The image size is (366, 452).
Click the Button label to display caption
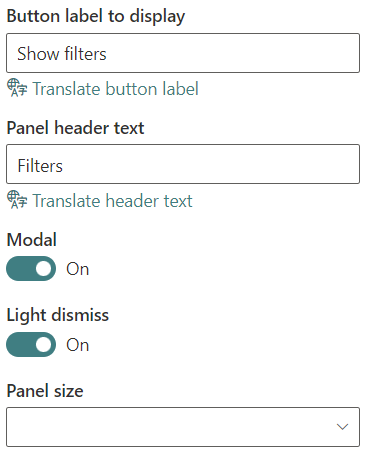[96, 17]
